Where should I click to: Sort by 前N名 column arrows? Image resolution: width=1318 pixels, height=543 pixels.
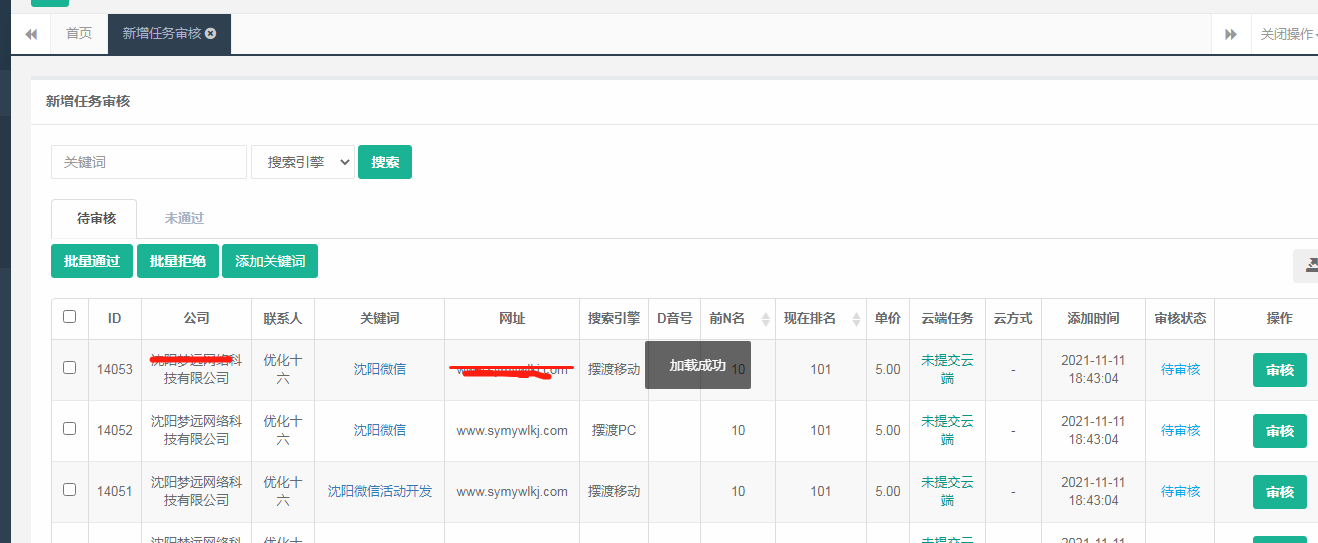tap(766, 319)
